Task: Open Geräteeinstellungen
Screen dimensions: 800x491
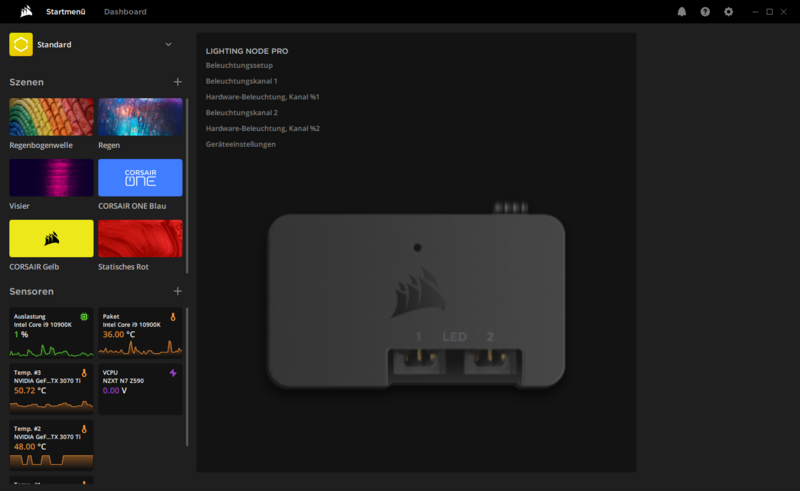Action: coord(240,144)
